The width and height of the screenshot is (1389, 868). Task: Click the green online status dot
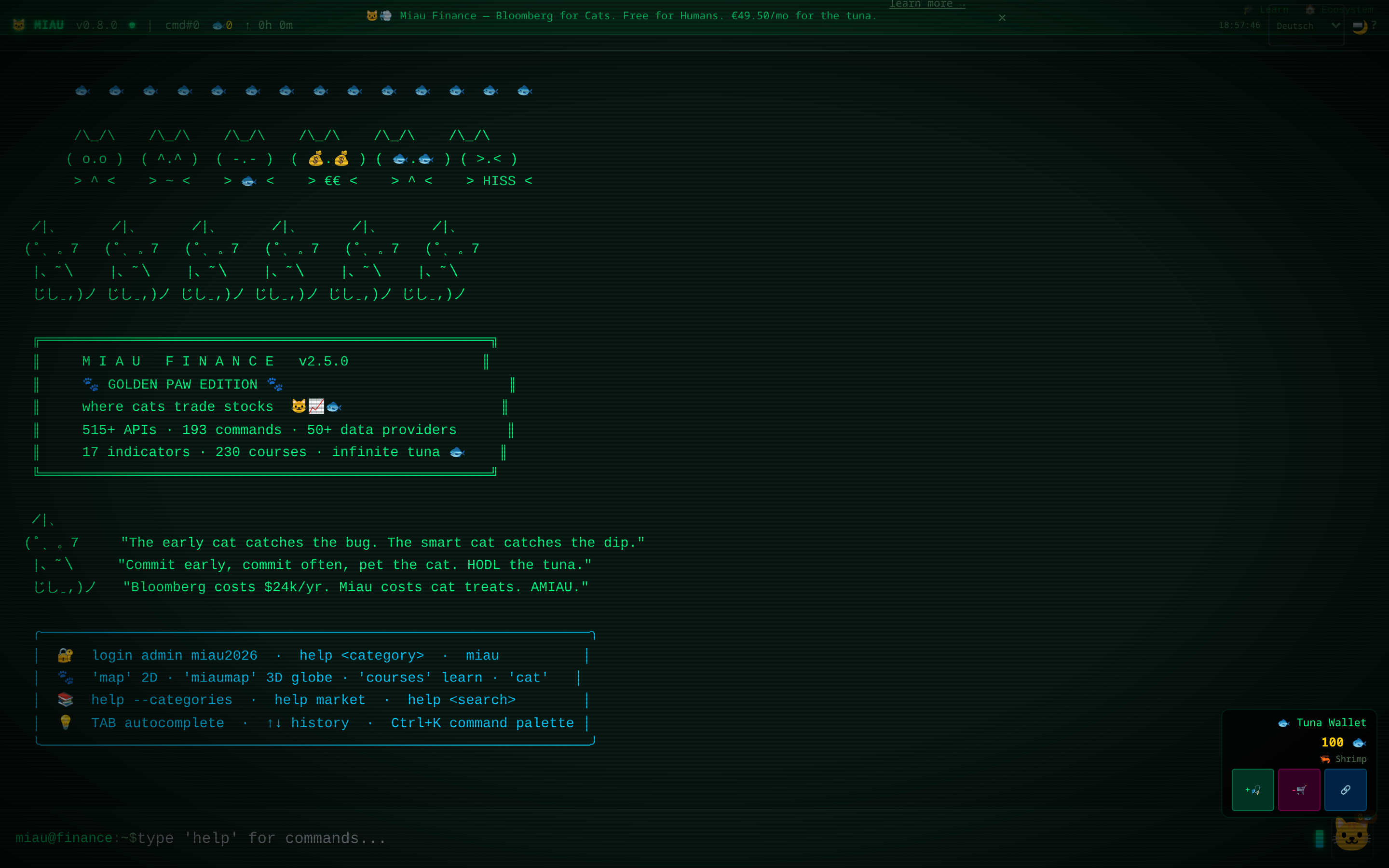[132, 25]
